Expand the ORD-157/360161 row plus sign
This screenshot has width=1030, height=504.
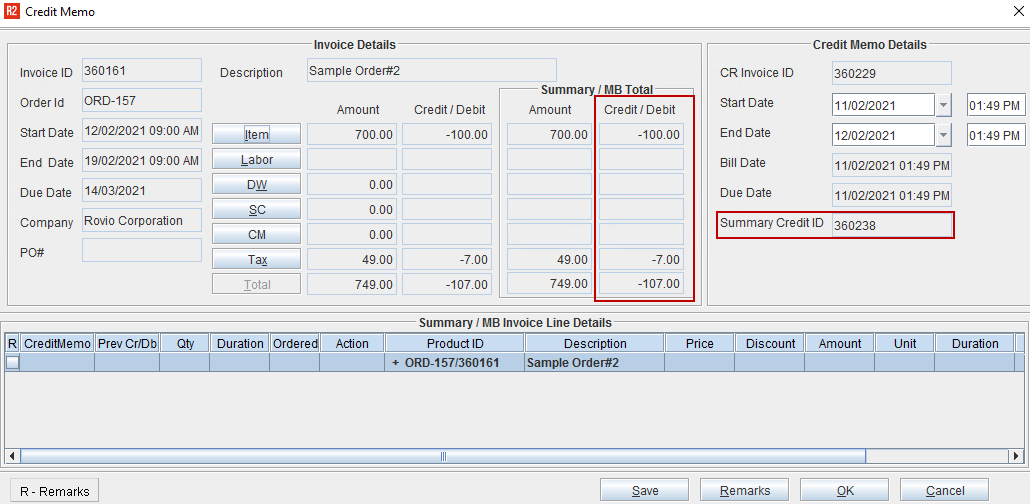tap(395, 363)
